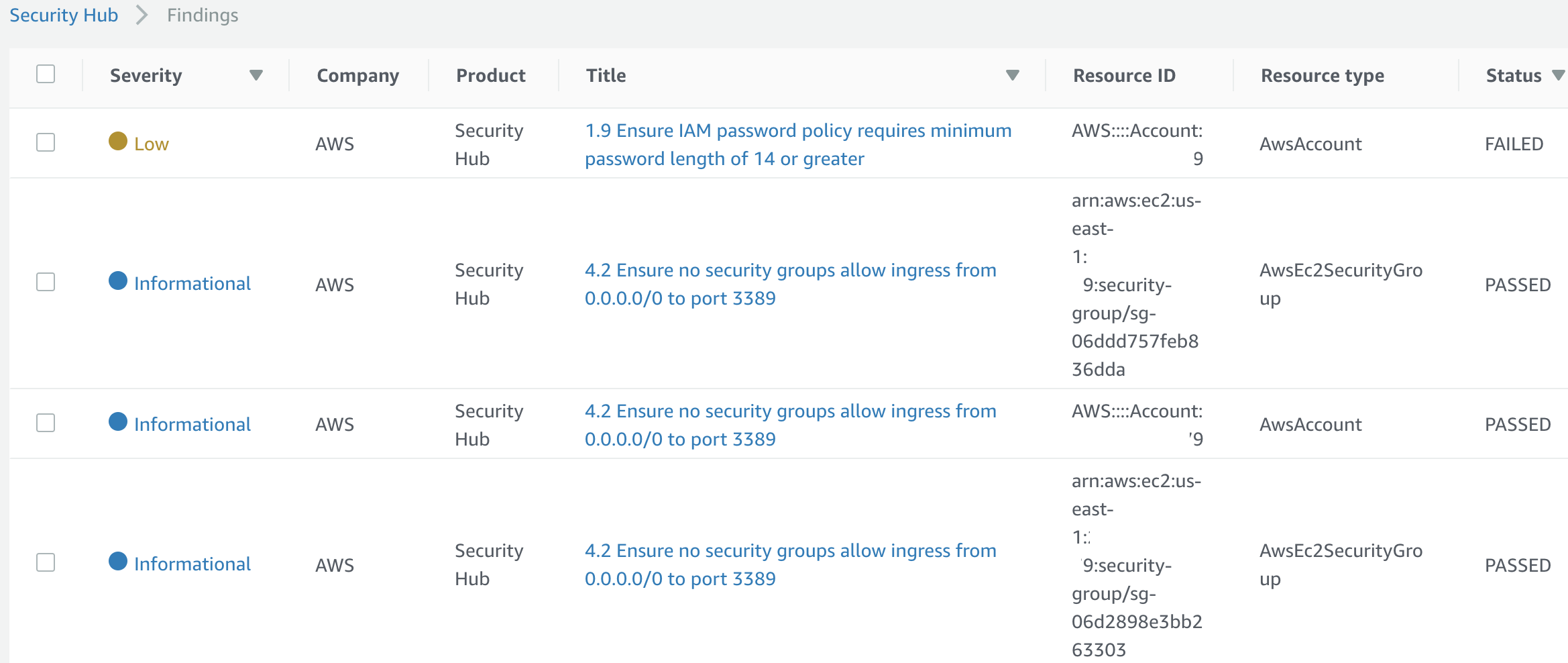Click the breadcrumb chevron after Security Hub
The height and width of the screenshot is (663, 1568).
[142, 15]
